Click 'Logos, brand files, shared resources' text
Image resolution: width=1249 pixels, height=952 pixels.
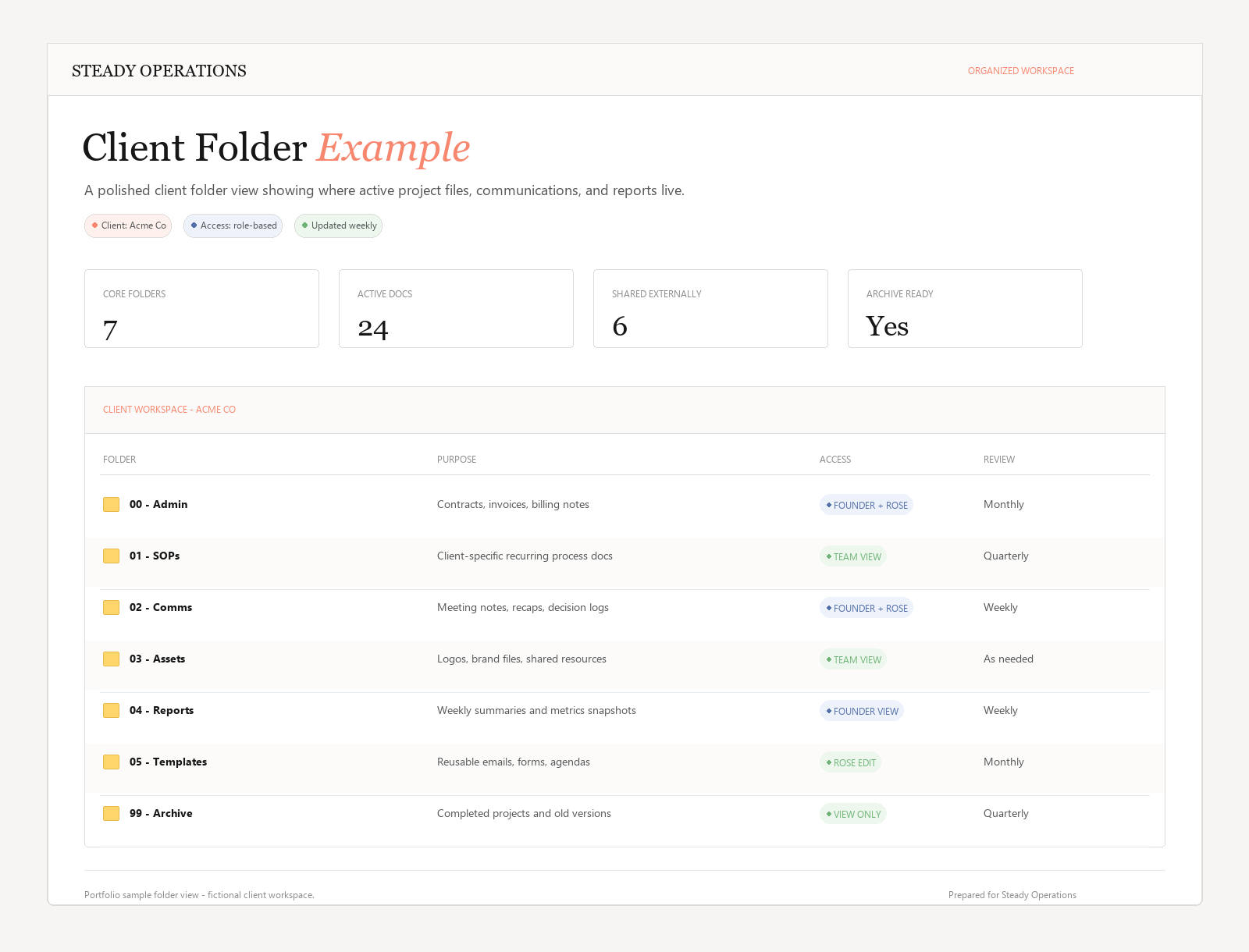pyautogui.click(x=521, y=659)
